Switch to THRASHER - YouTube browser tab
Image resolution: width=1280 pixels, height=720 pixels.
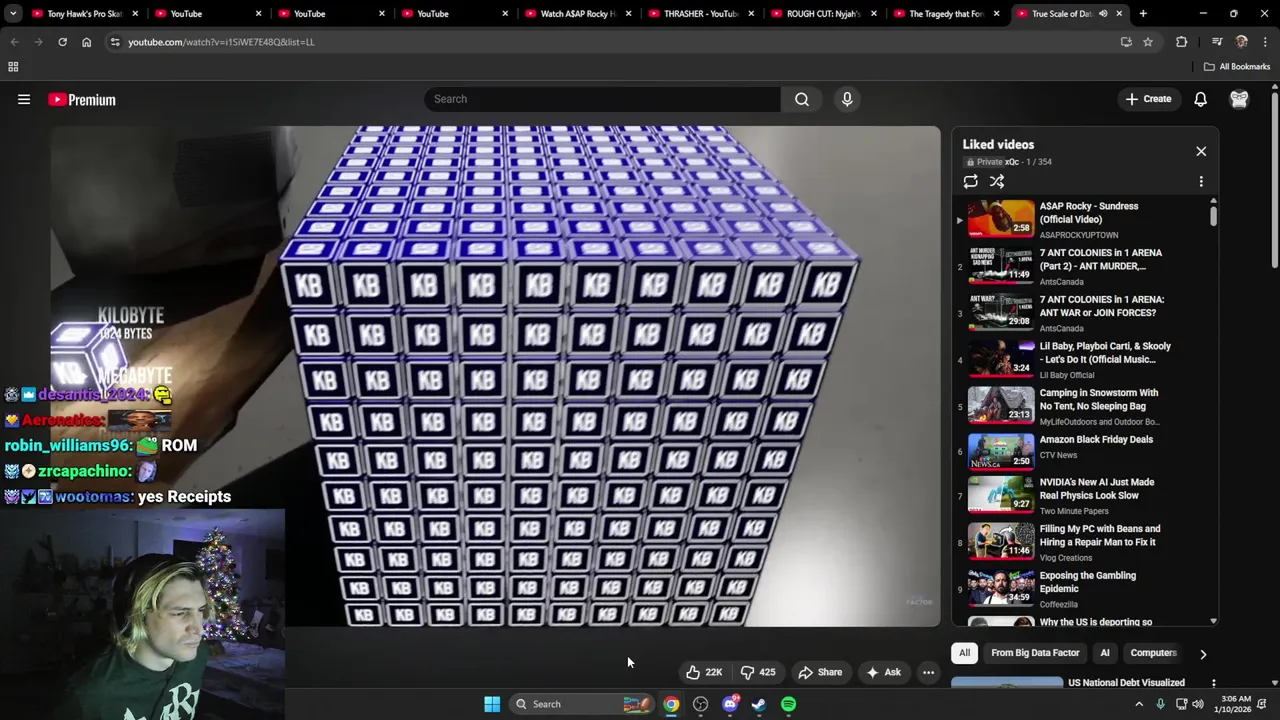(x=700, y=14)
